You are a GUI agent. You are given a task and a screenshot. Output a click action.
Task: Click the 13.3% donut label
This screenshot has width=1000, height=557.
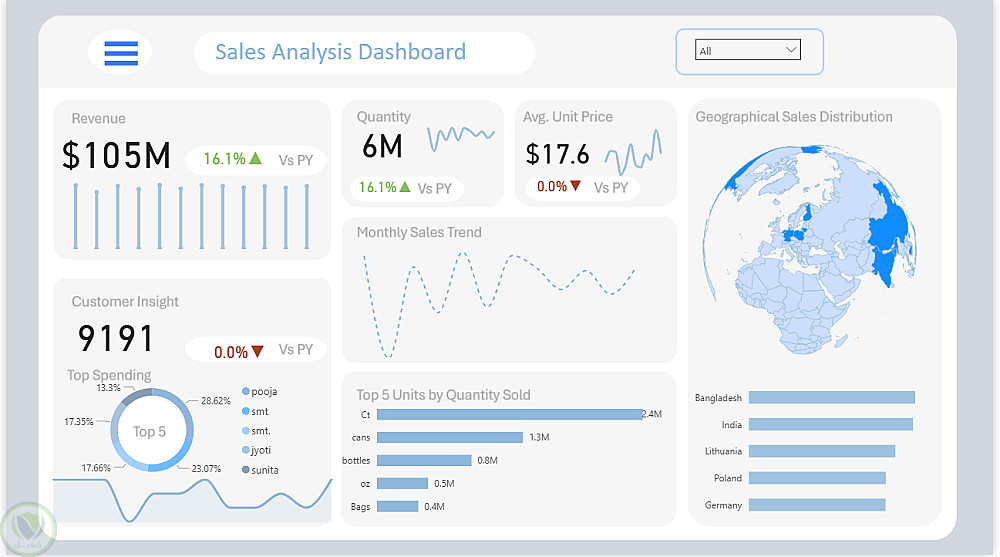coord(108,388)
